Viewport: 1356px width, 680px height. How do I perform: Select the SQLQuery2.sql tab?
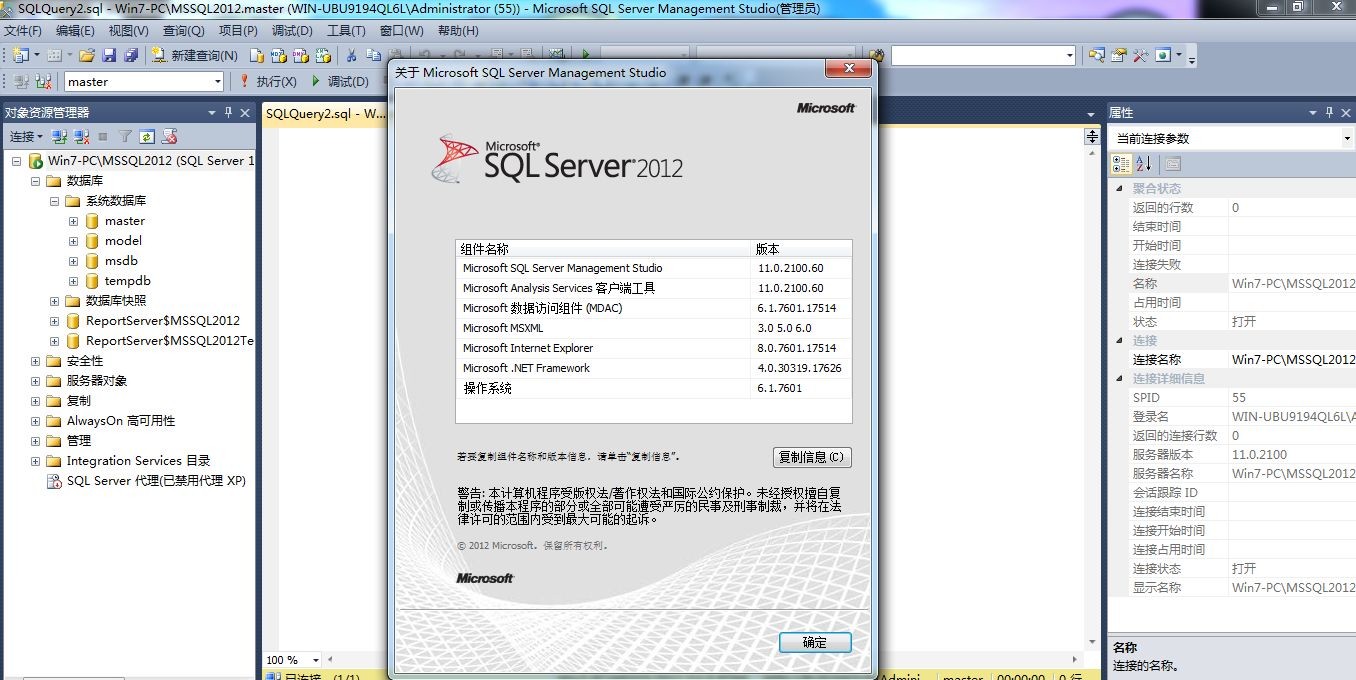[x=325, y=114]
